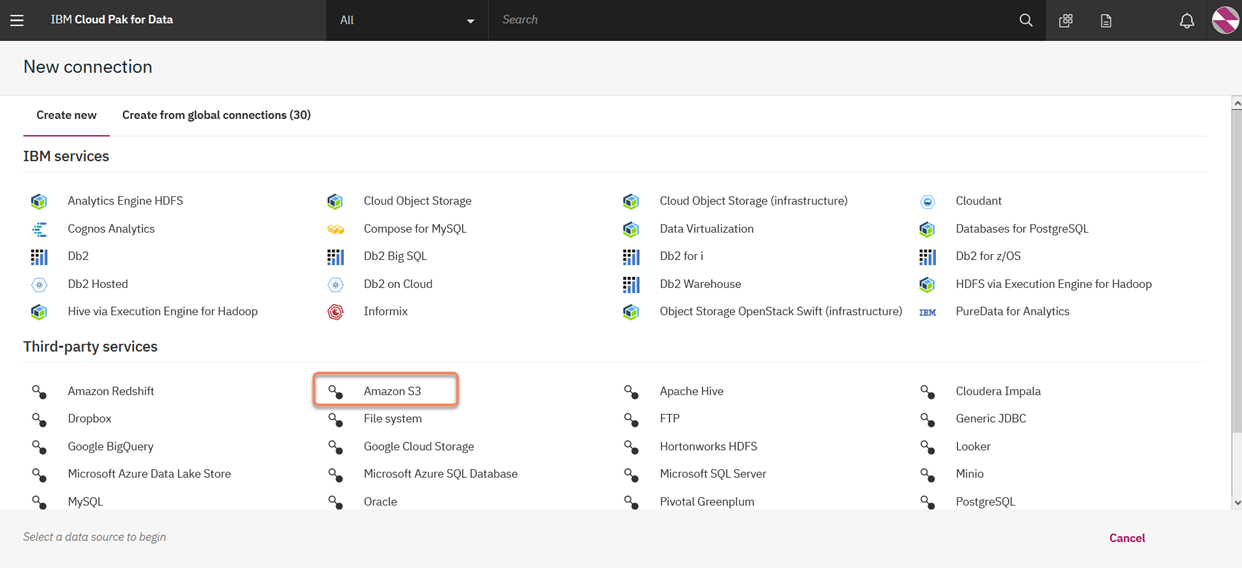Click the Cognos Analytics icon
Image resolution: width=1242 pixels, height=568 pixels.
coord(39,229)
